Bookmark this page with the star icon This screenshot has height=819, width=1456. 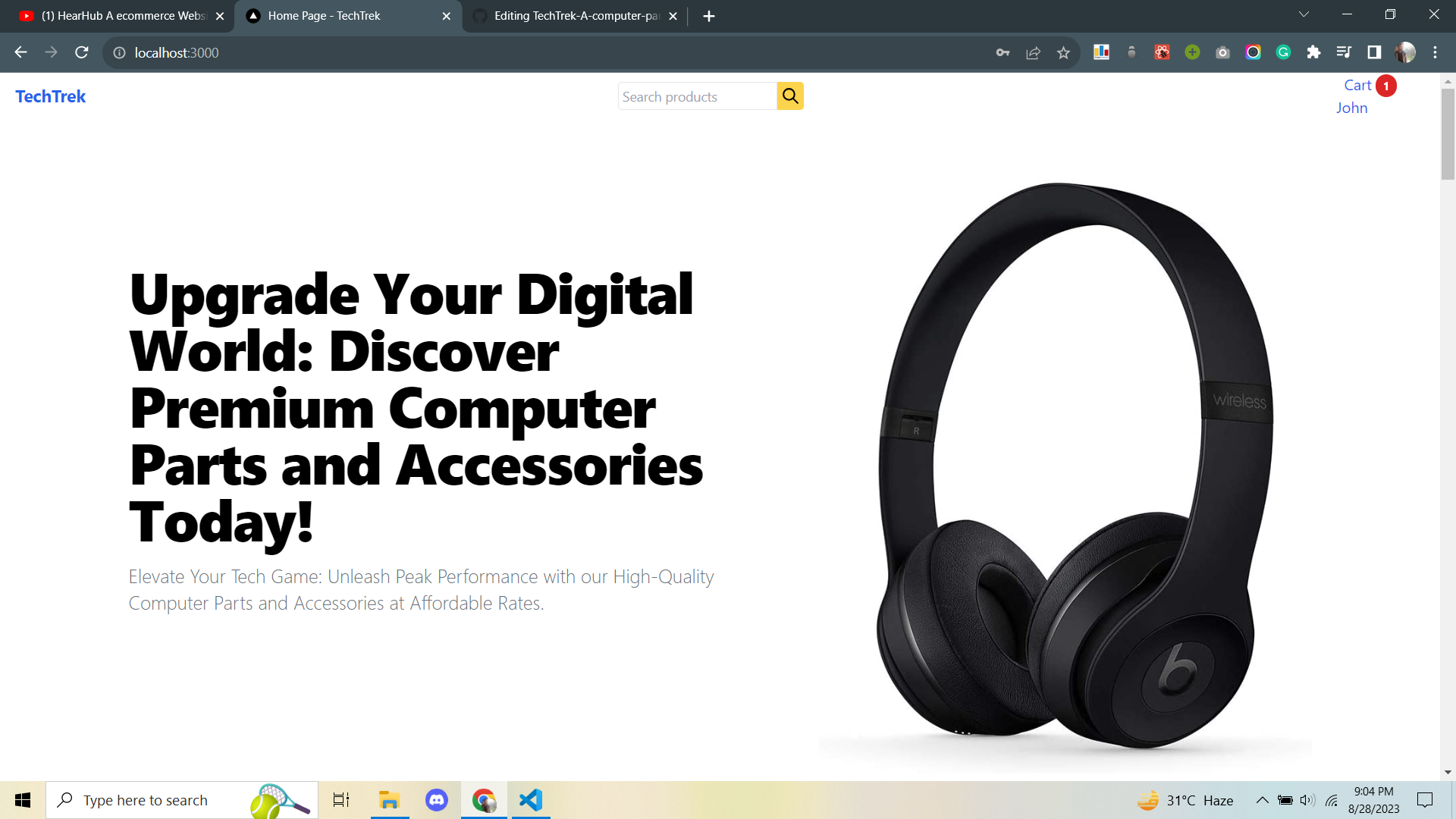[1063, 52]
